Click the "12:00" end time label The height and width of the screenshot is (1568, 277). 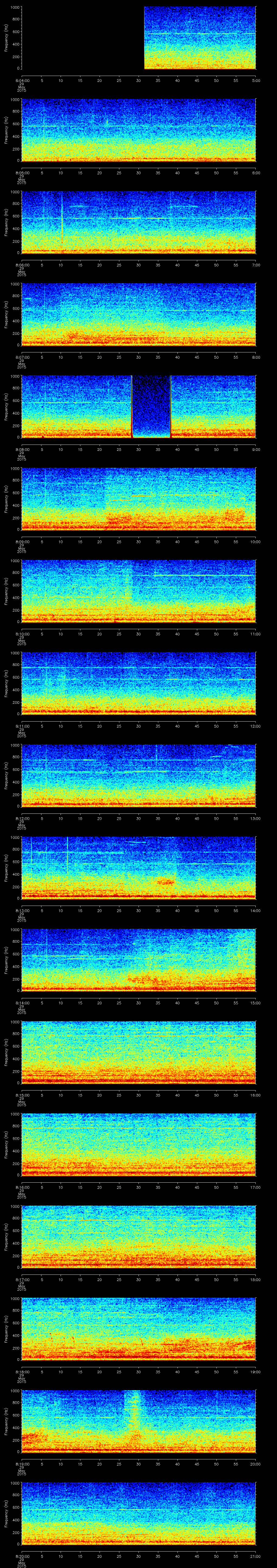[256, 726]
